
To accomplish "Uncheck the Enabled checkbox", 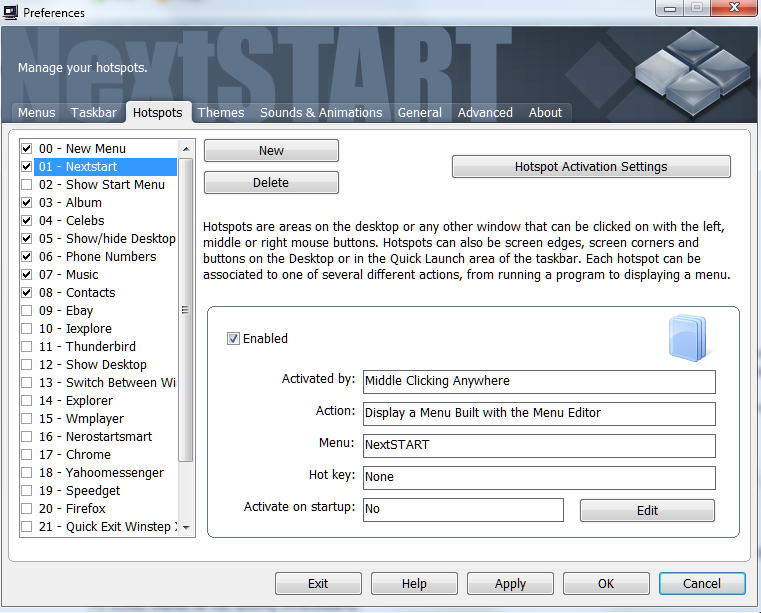I will [233, 339].
